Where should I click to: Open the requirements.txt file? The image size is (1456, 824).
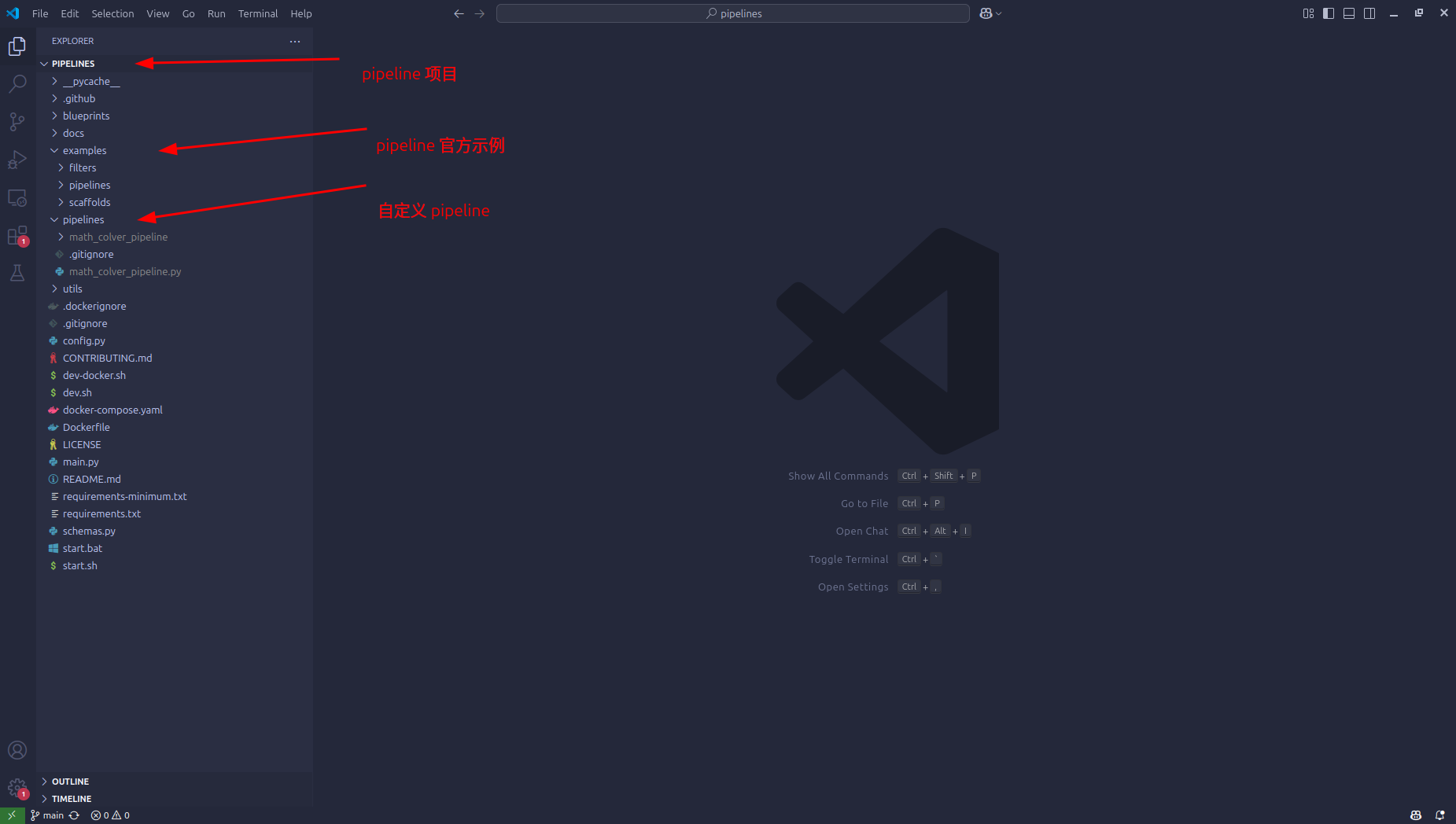tap(175, 513)
